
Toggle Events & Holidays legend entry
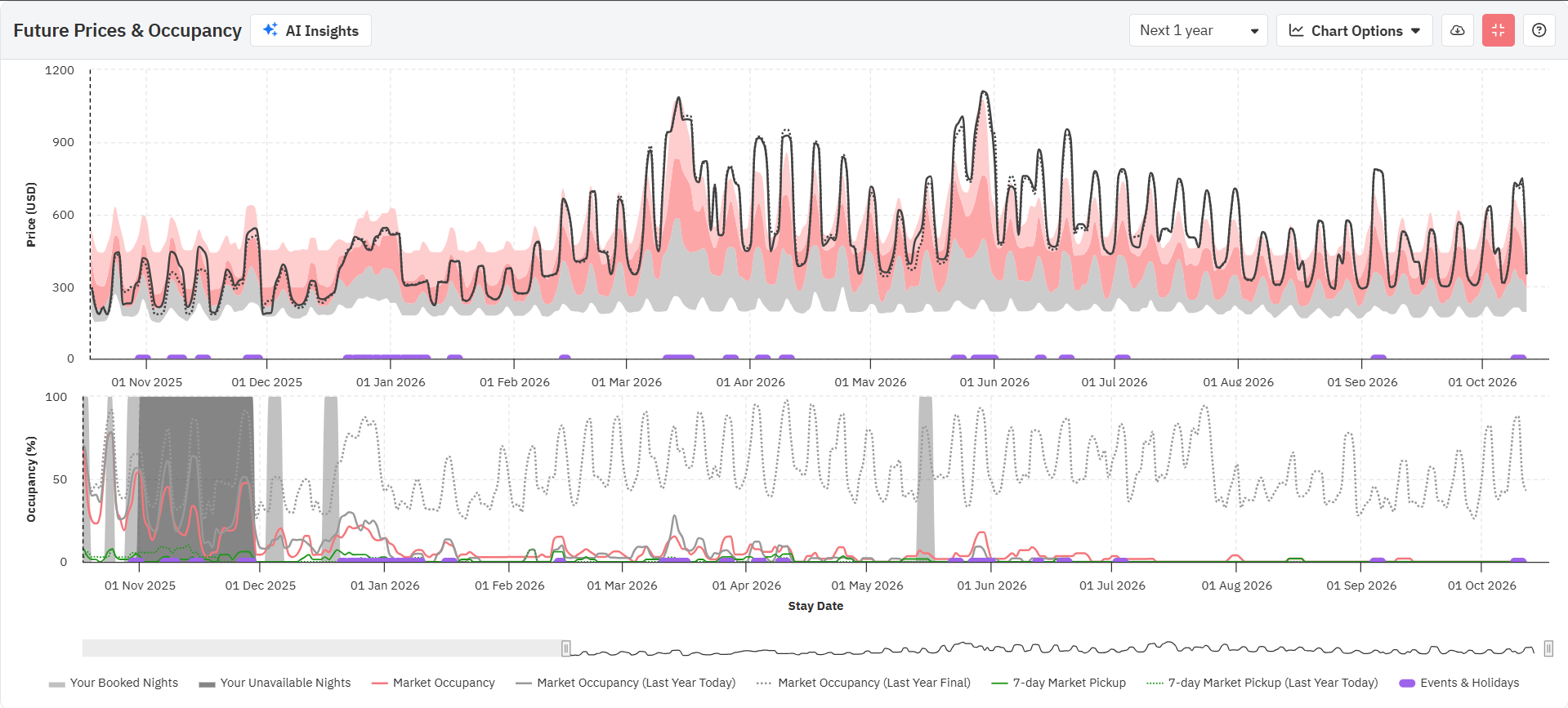click(1459, 683)
